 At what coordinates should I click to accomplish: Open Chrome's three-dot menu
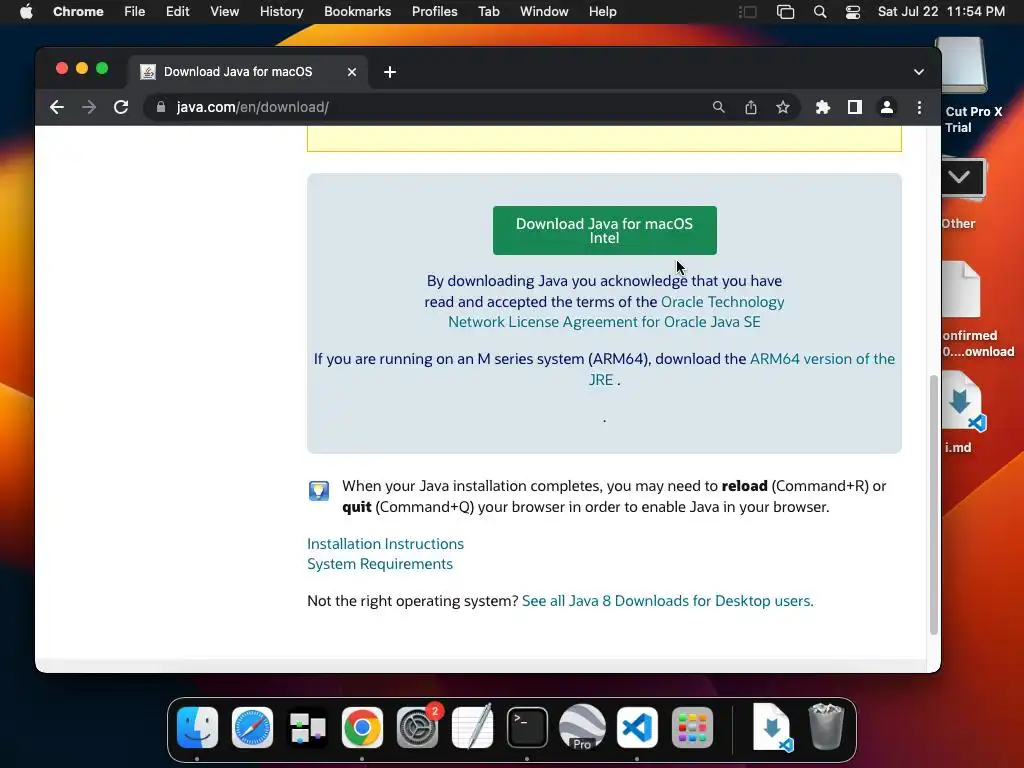click(920, 107)
